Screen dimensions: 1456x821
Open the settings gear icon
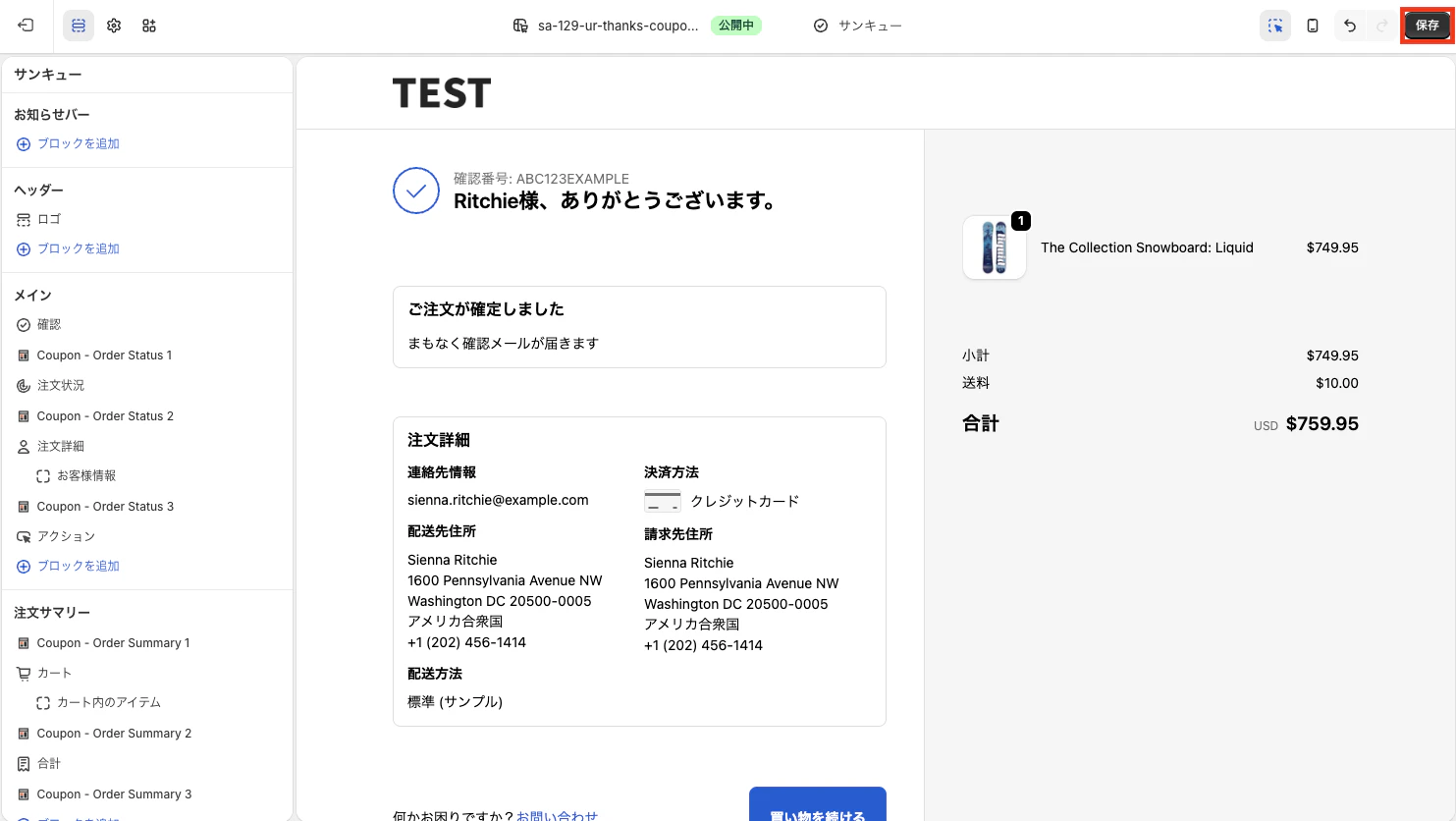(x=114, y=26)
